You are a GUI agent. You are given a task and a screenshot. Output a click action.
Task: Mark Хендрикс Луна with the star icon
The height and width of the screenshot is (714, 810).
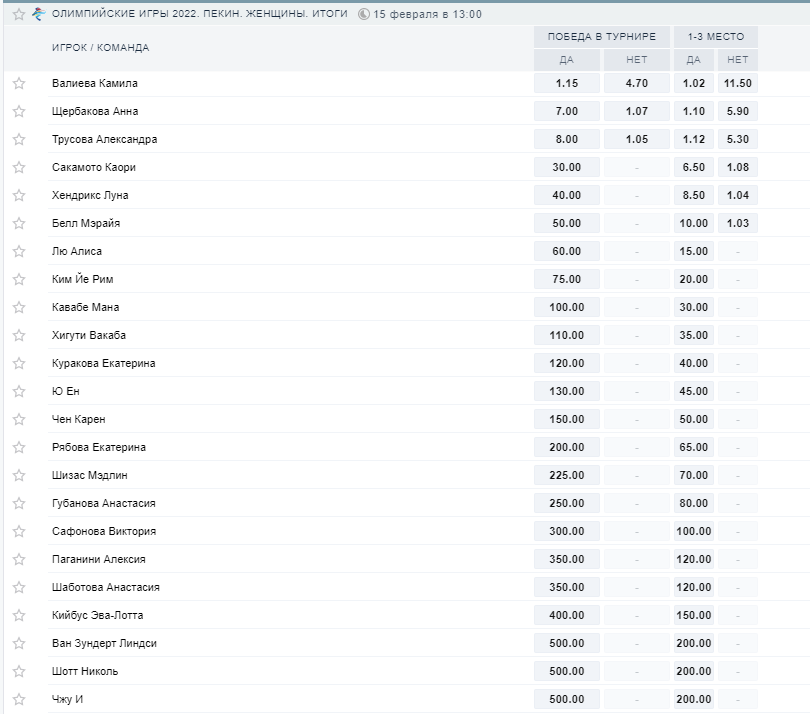(x=18, y=196)
